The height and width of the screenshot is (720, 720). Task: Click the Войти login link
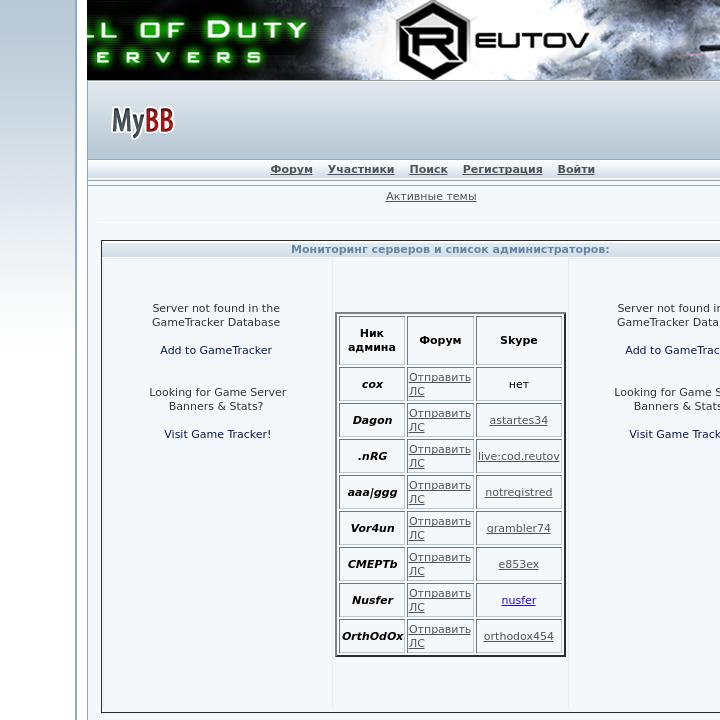pos(575,169)
